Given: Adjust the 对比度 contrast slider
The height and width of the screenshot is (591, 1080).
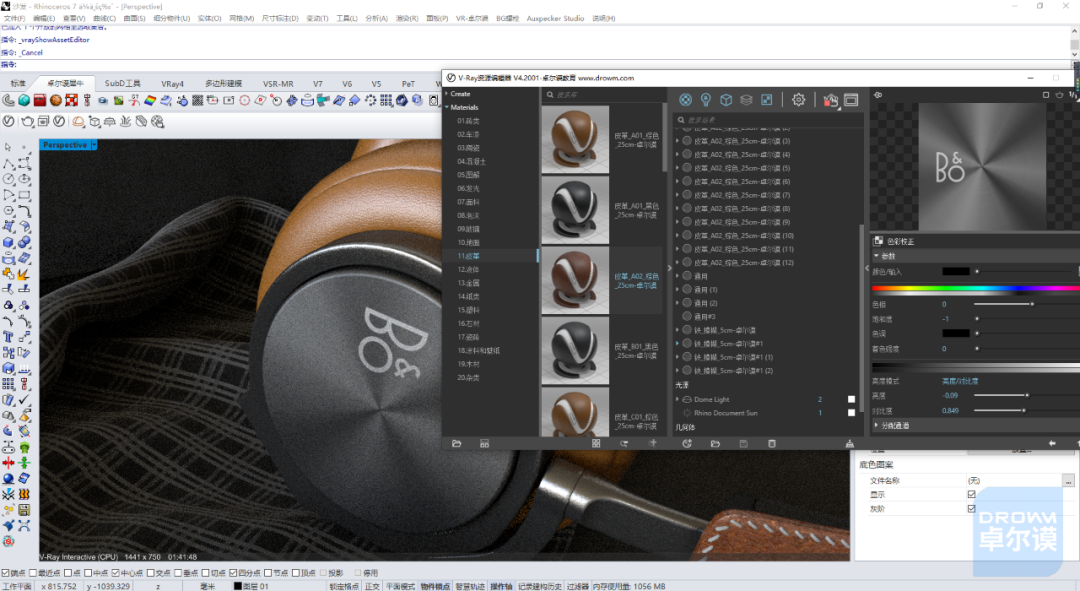Looking at the screenshot, I should click(x=1023, y=411).
